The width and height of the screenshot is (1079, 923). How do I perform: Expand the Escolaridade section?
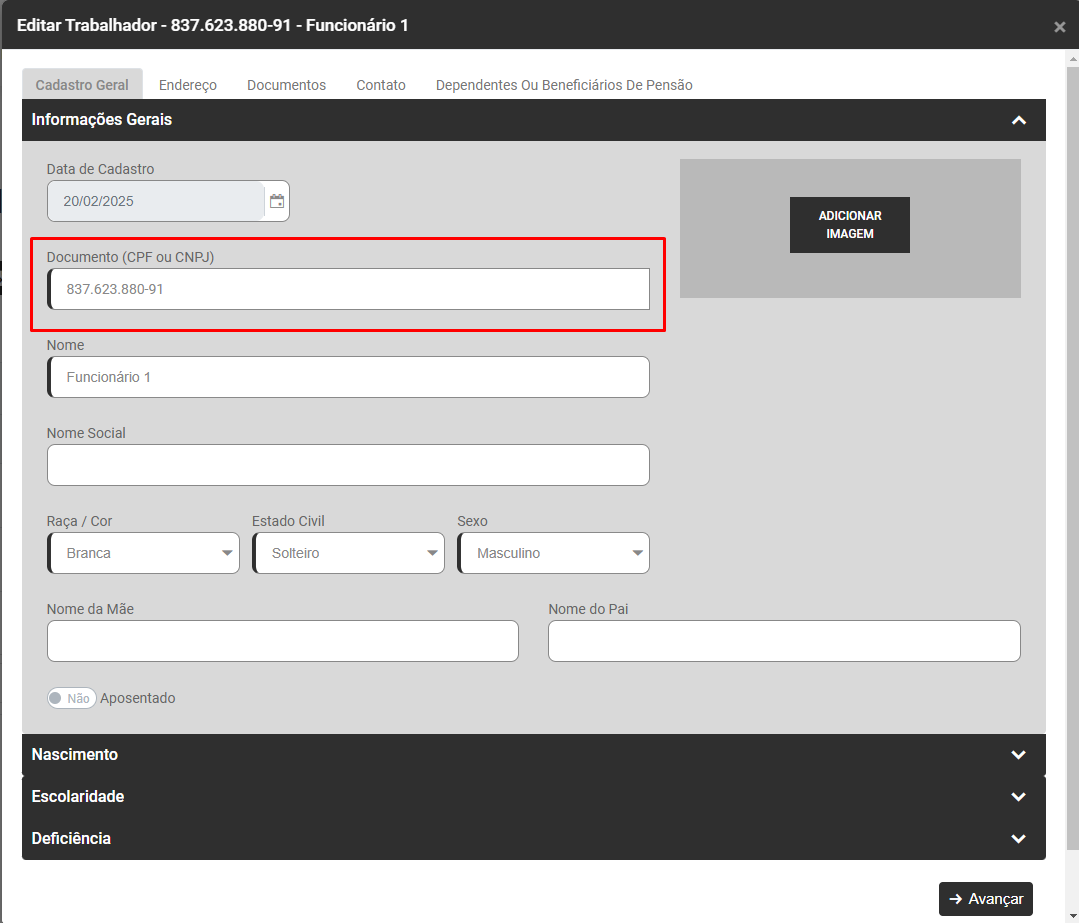(1018, 797)
